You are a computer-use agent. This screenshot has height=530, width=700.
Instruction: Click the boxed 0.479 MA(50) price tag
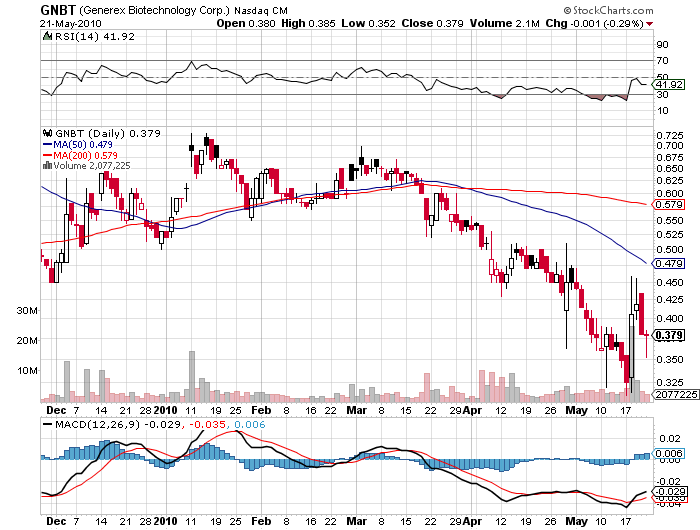(669, 263)
